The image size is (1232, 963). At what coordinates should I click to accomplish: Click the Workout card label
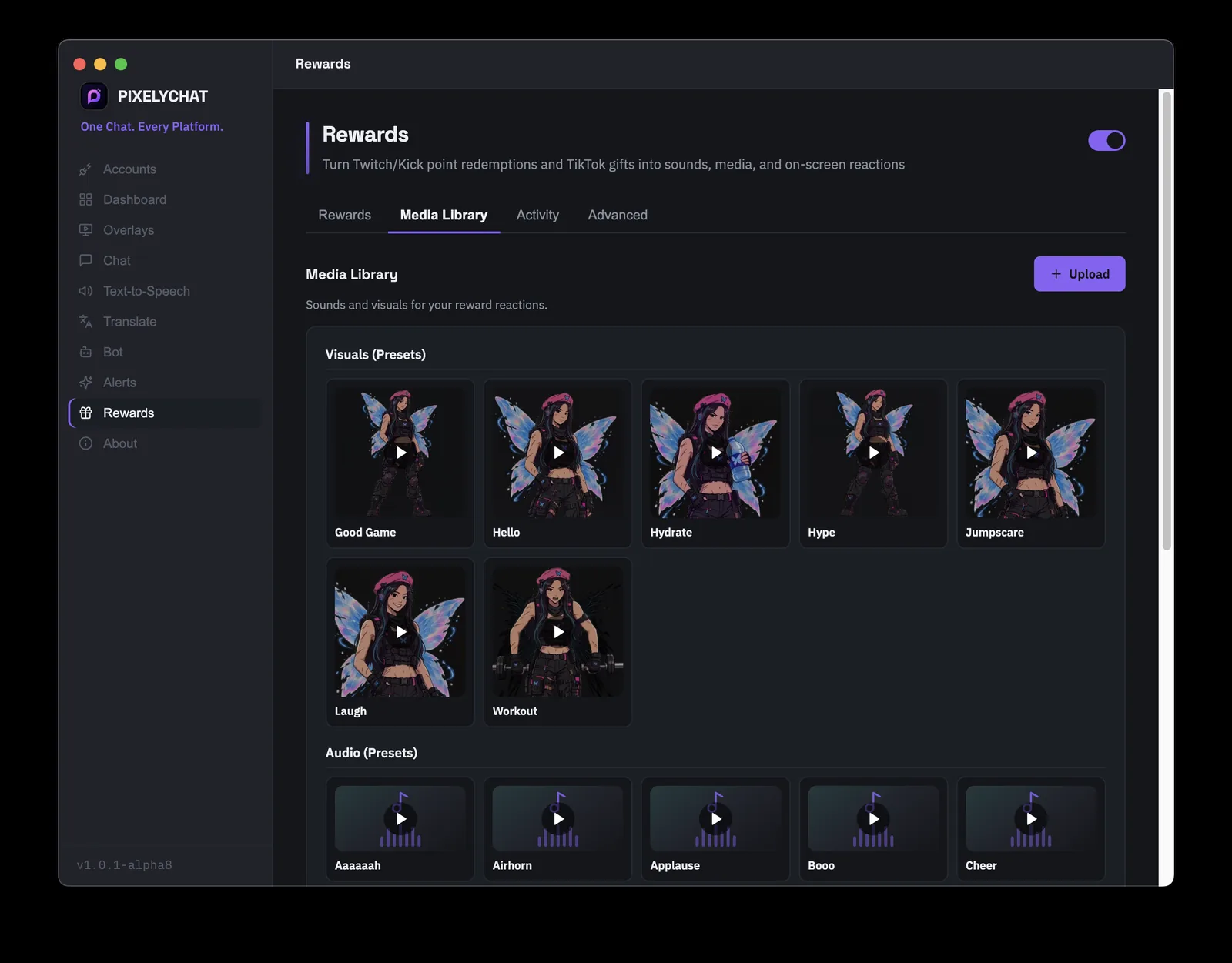[x=515, y=711]
